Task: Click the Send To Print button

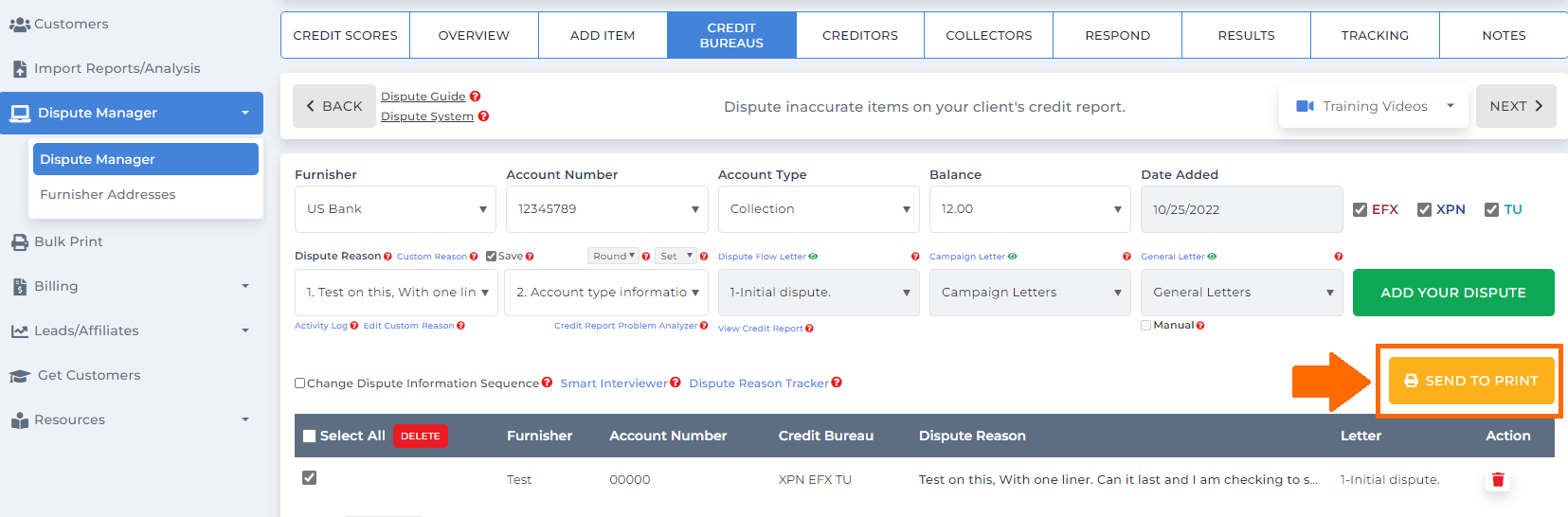Action: [1471, 381]
